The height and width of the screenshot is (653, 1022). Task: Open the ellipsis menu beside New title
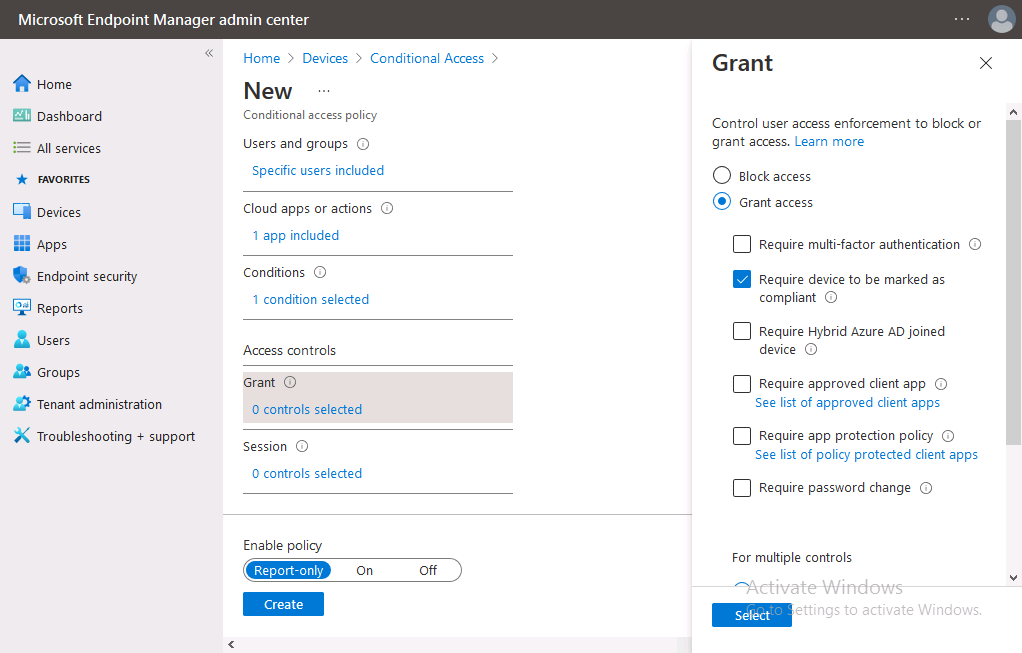click(324, 91)
